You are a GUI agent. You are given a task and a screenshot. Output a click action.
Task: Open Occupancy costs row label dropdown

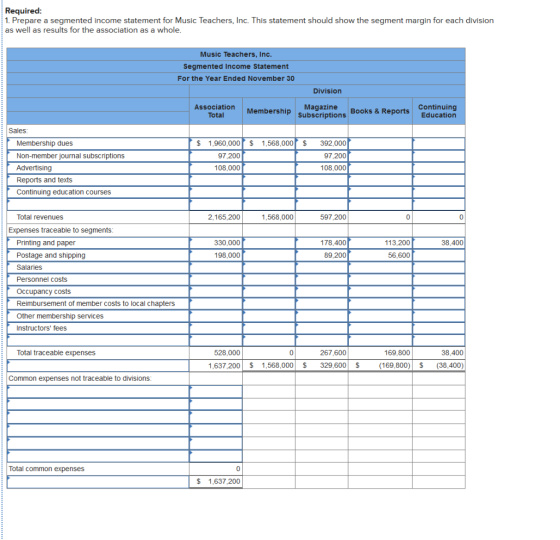coord(98,292)
